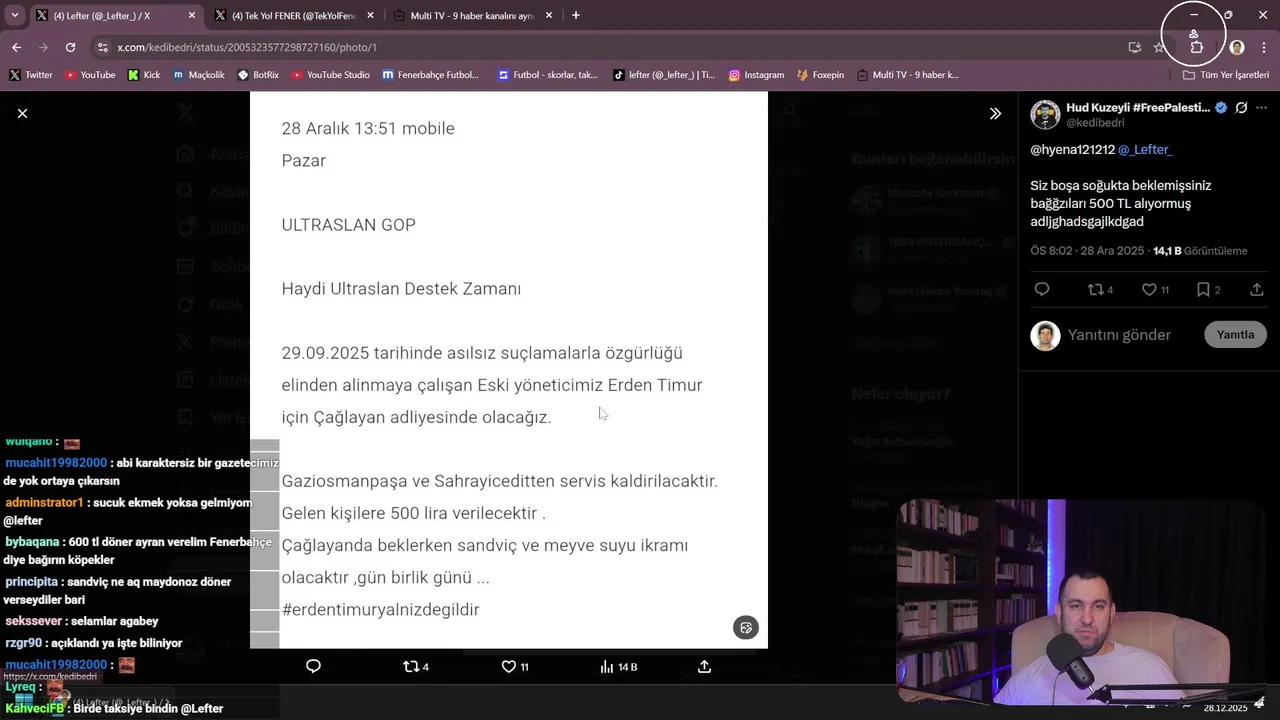This screenshot has width=1280, height=720.
Task: Open view stats icon showing 14 B
Action: click(x=618, y=666)
